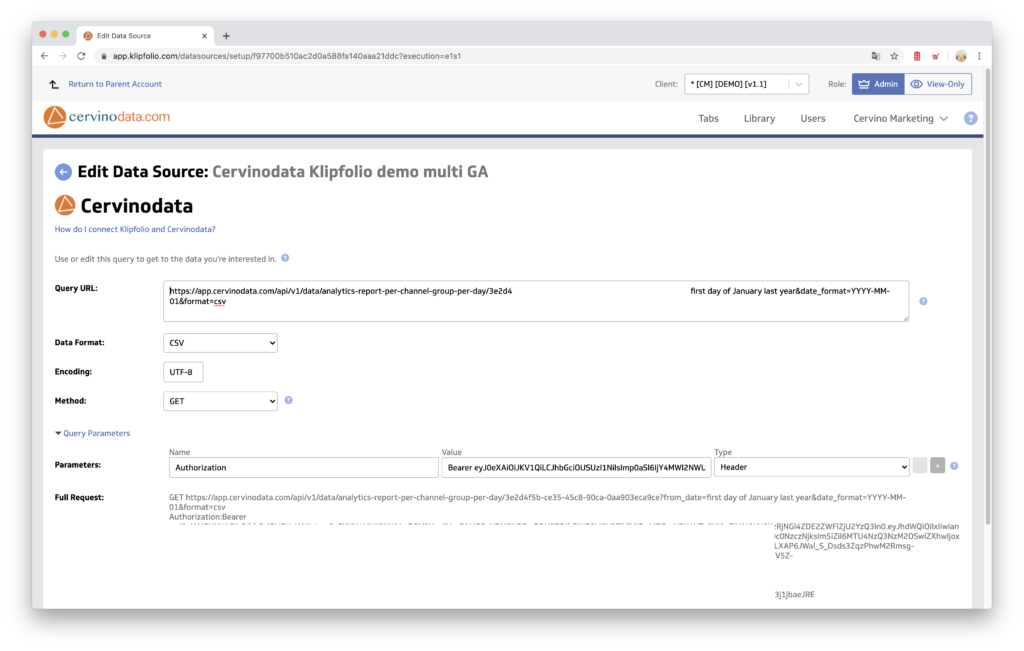Click the address bar URL

(287, 56)
